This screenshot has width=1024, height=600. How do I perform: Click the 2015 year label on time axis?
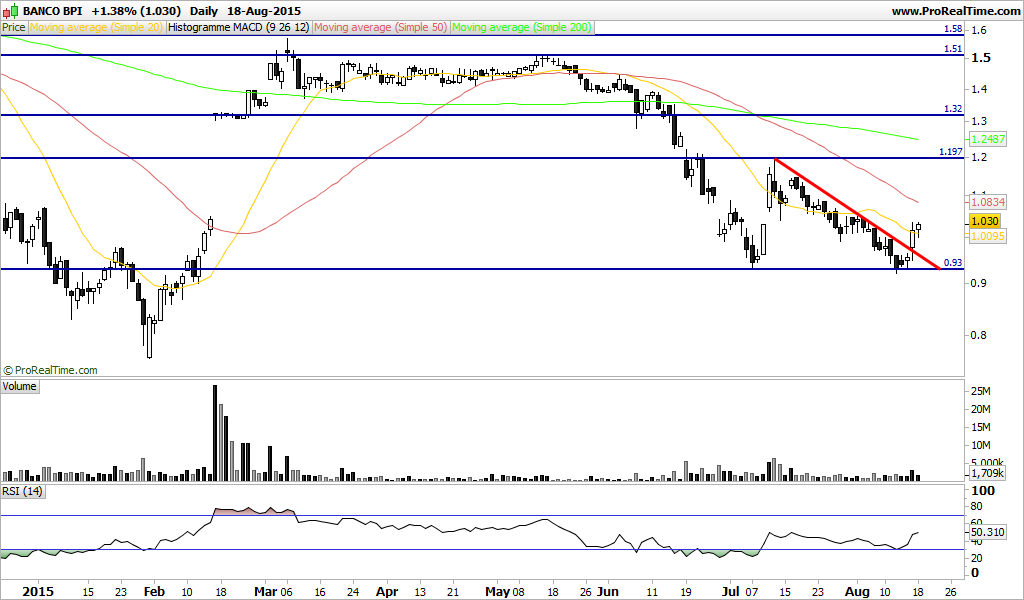(38, 592)
